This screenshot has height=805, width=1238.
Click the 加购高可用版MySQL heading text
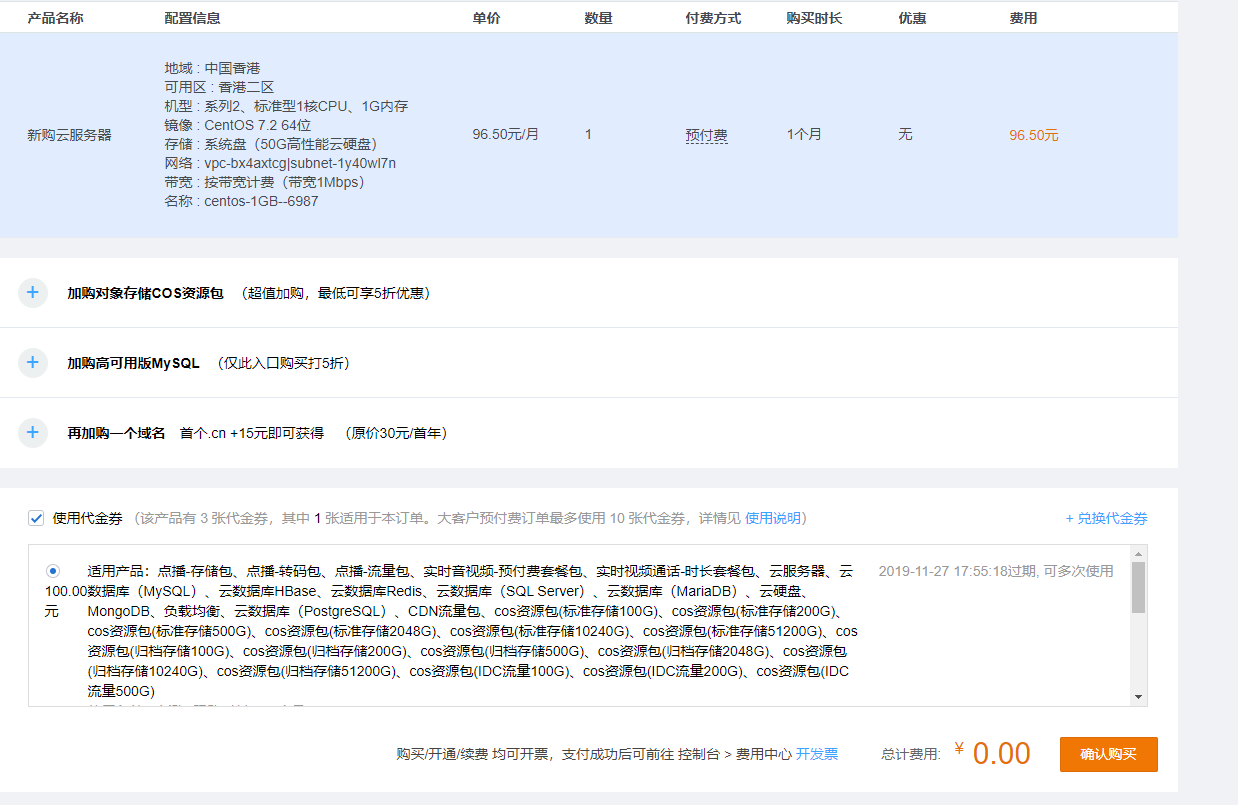(x=133, y=363)
